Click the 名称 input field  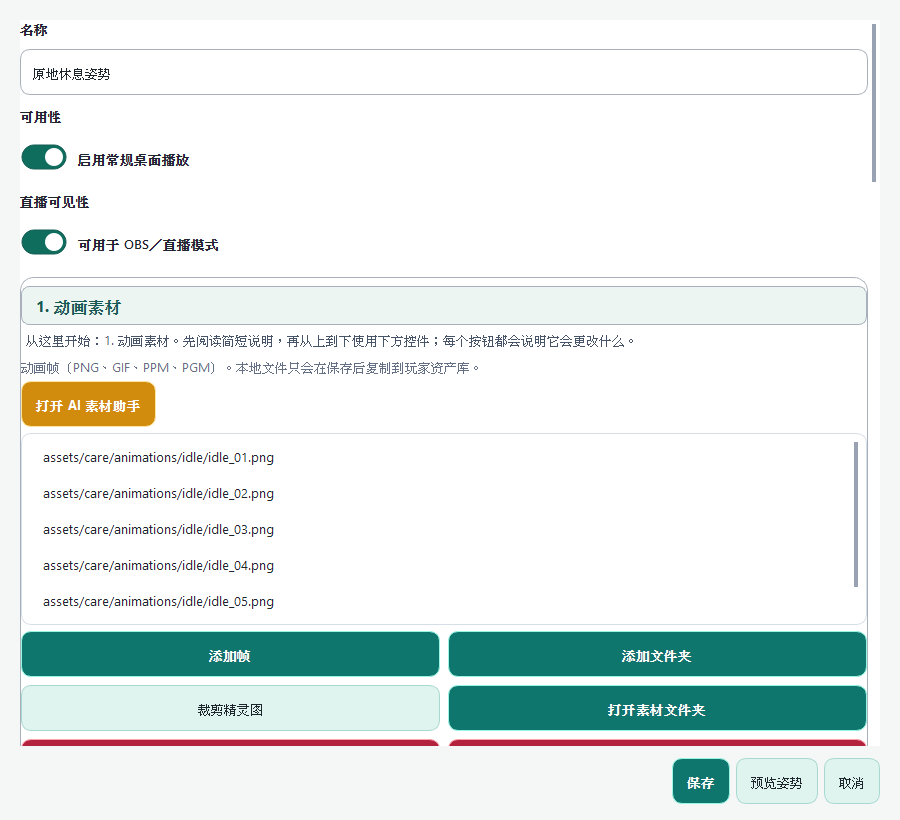click(x=444, y=72)
